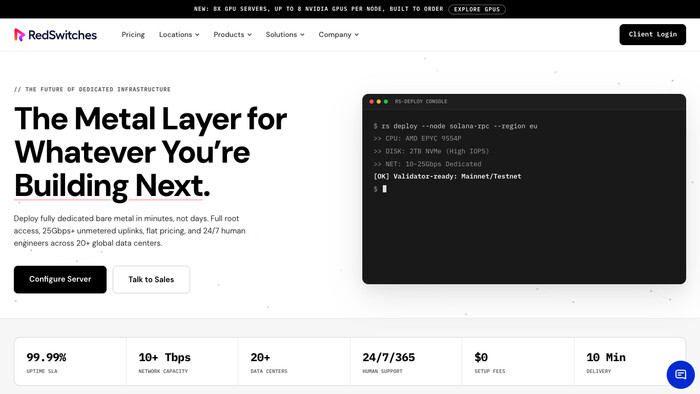Screen dimensions: 700x394
Task: Click the 99.99% Uptime SLA stat
Action: coord(71,361)
